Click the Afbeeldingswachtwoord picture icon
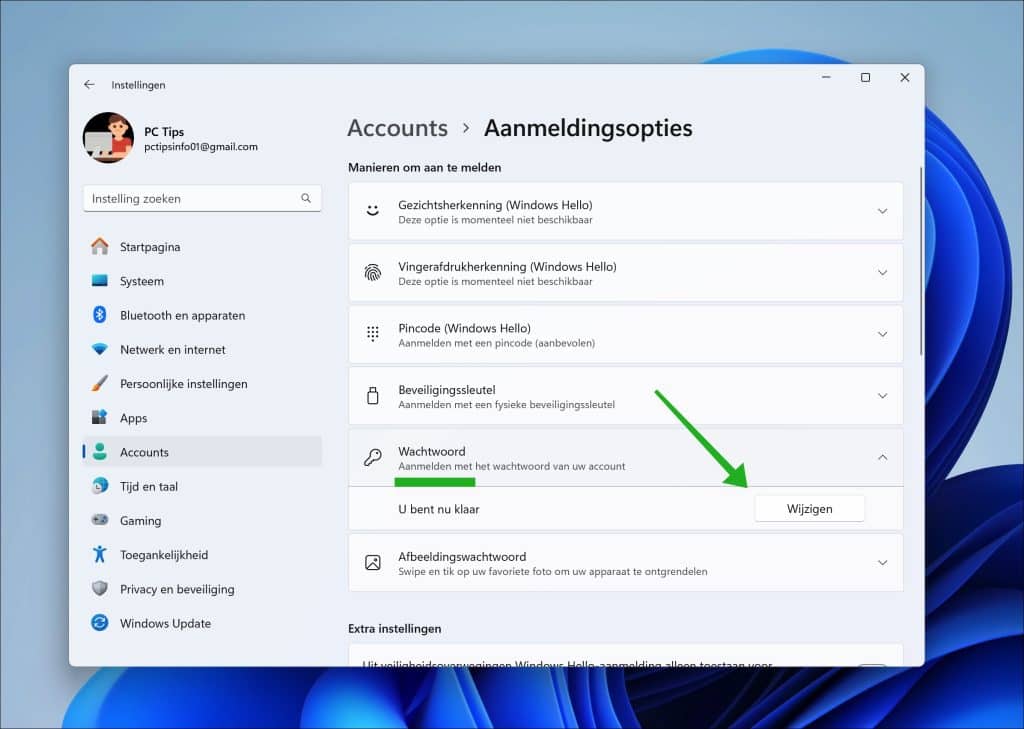The image size is (1024, 729). pyautogui.click(x=372, y=562)
